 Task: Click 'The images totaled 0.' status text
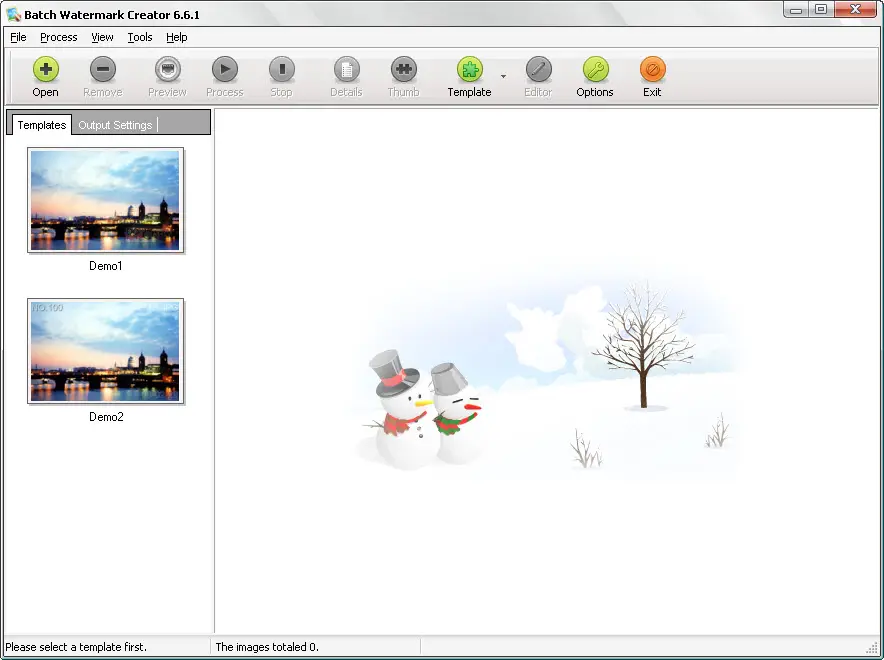(x=267, y=647)
